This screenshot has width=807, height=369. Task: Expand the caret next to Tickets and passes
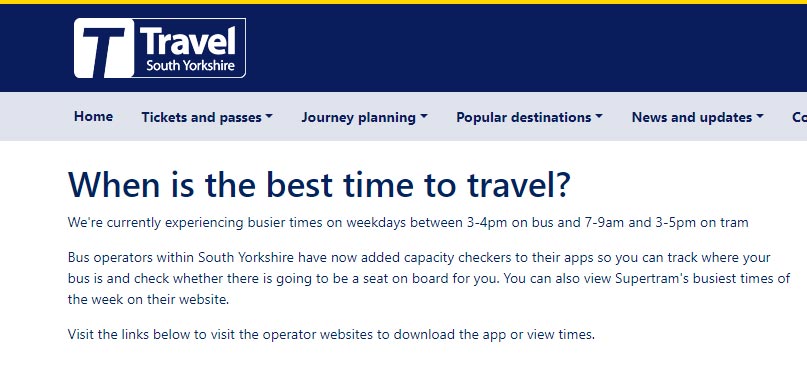[269, 117]
